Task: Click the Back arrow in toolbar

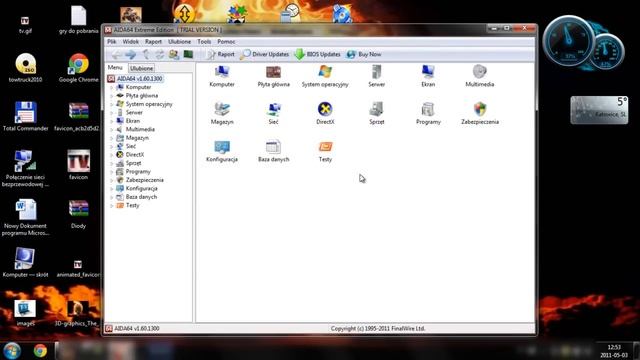Action: pyautogui.click(x=116, y=54)
